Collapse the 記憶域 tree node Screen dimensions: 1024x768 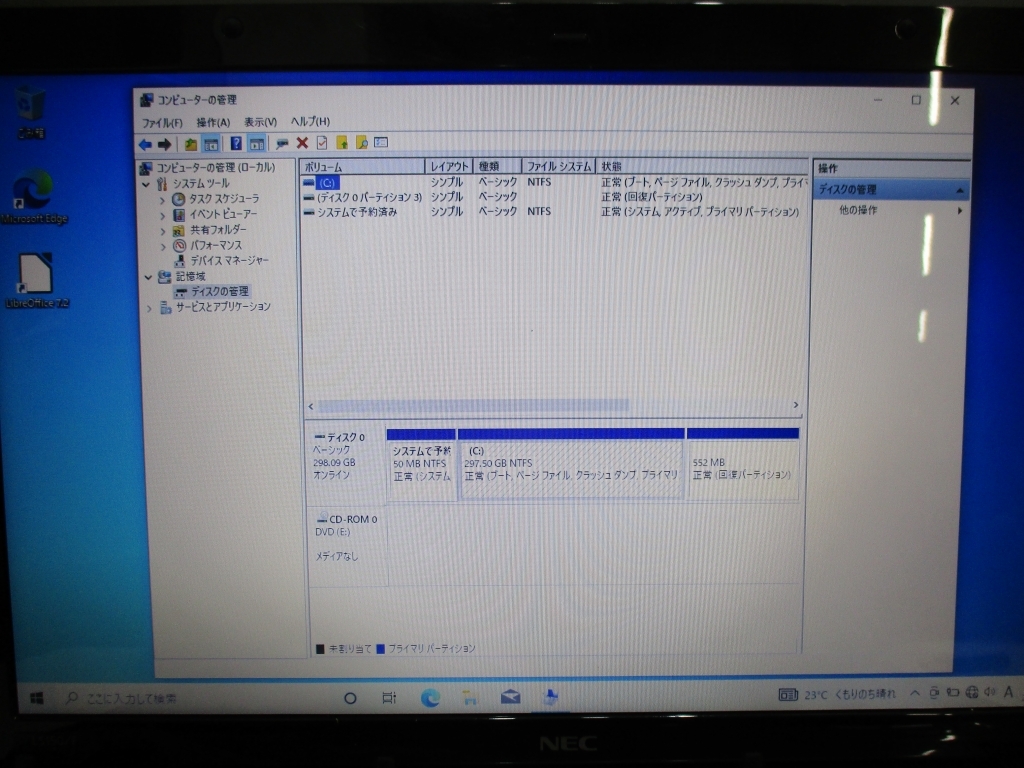click(x=148, y=278)
